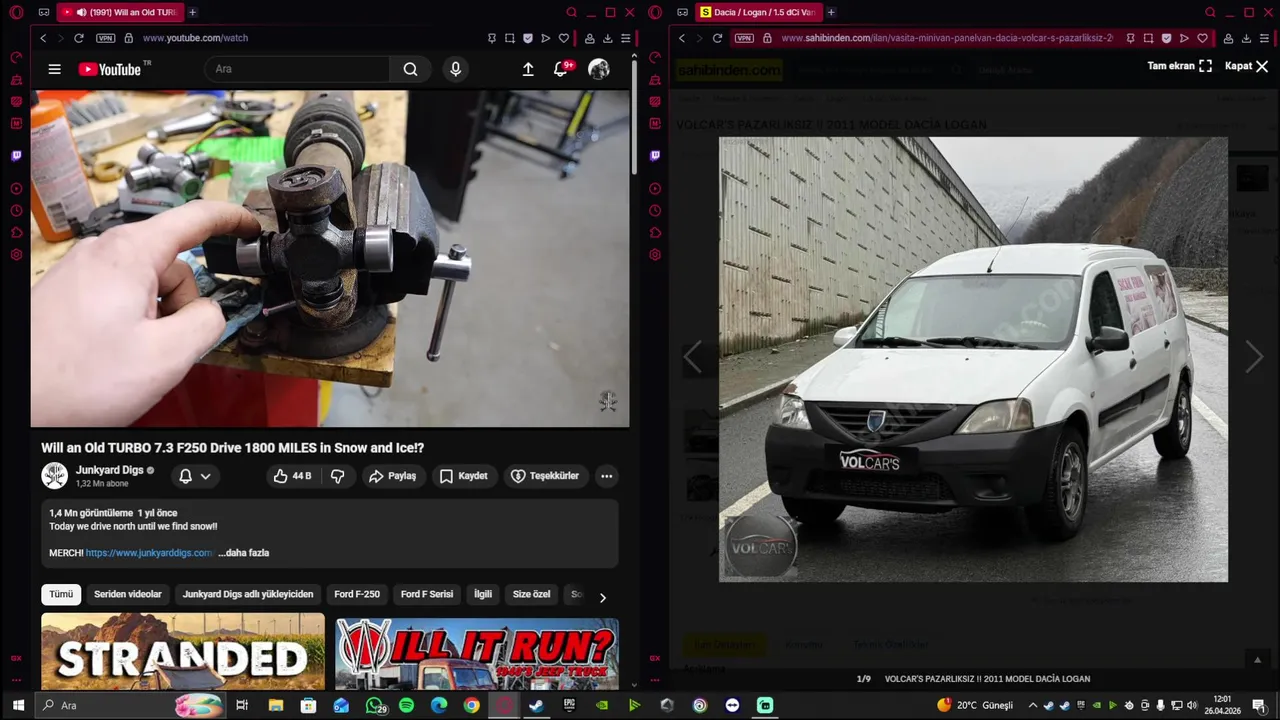Click the YouTube search magnifier button
Screen dimensions: 1280x720
(x=410, y=69)
